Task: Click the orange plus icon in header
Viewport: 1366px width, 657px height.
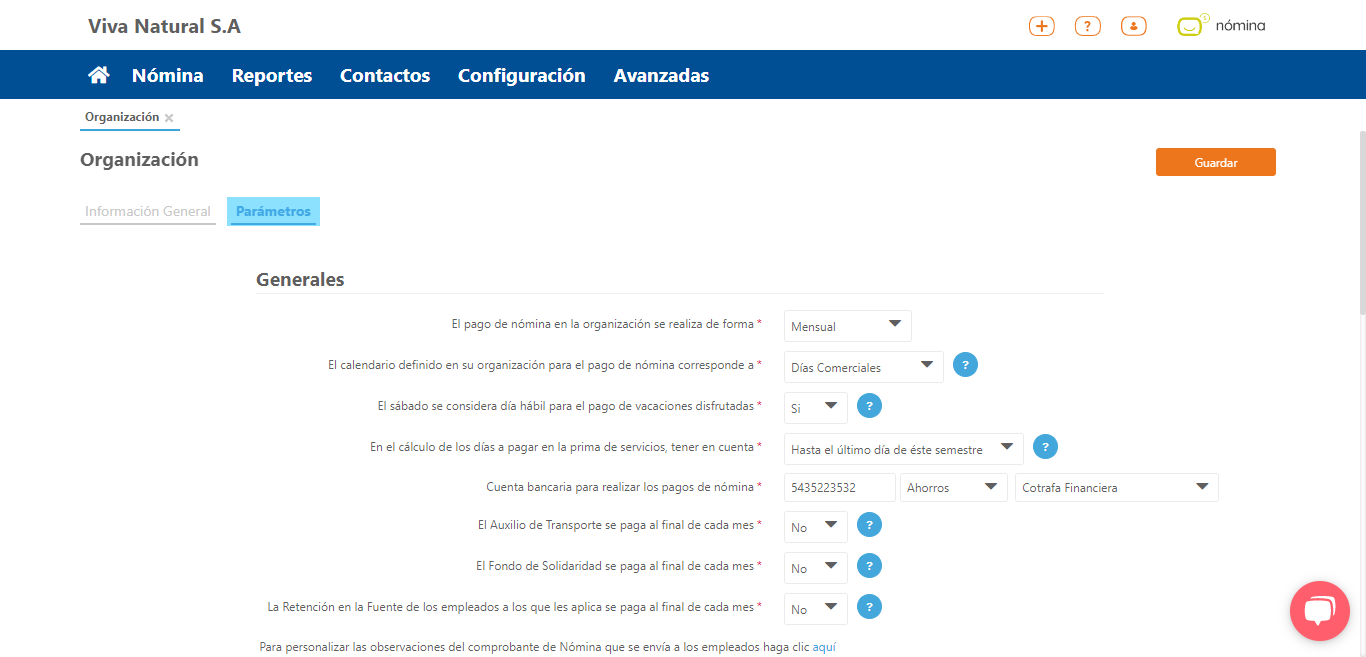Action: (1042, 27)
